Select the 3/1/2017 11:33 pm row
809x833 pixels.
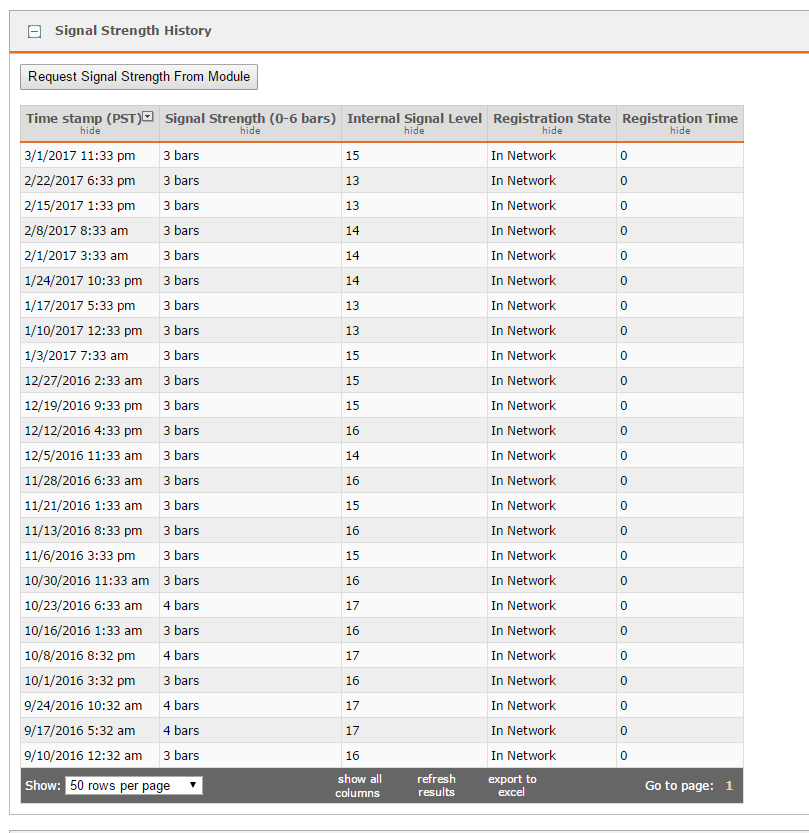pyautogui.click(x=80, y=156)
